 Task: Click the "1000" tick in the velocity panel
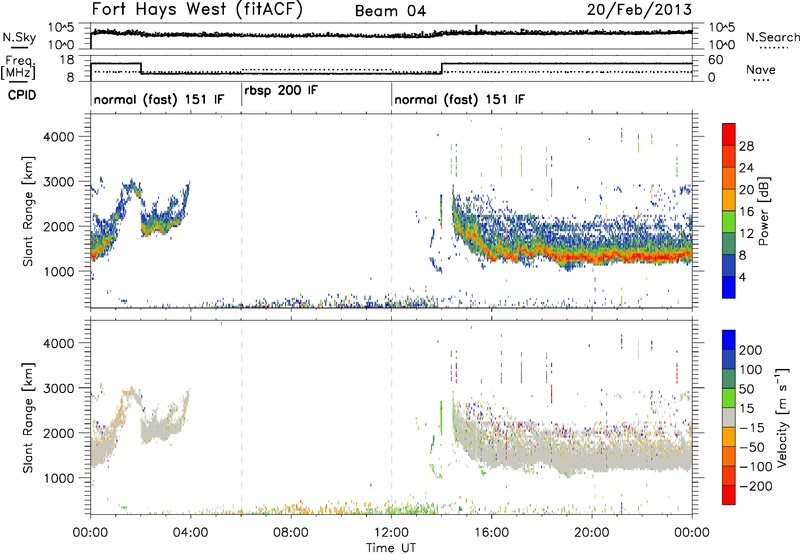58,478
